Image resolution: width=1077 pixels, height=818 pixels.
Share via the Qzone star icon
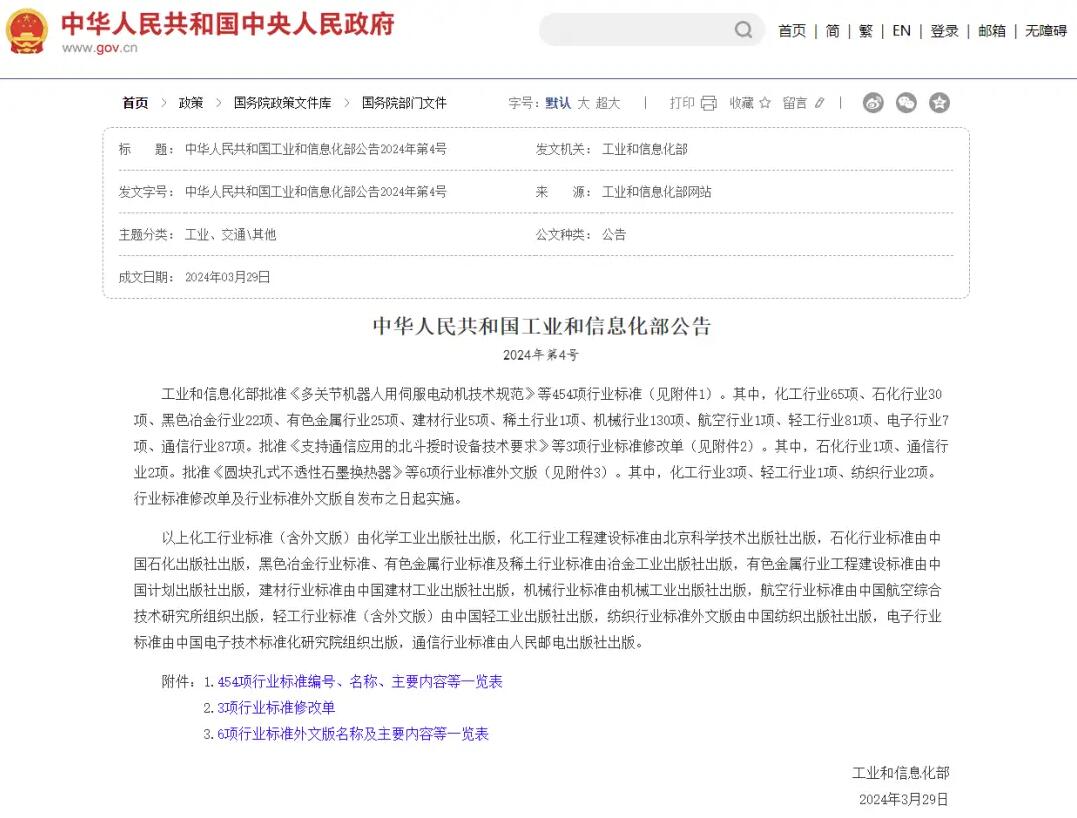tap(939, 103)
